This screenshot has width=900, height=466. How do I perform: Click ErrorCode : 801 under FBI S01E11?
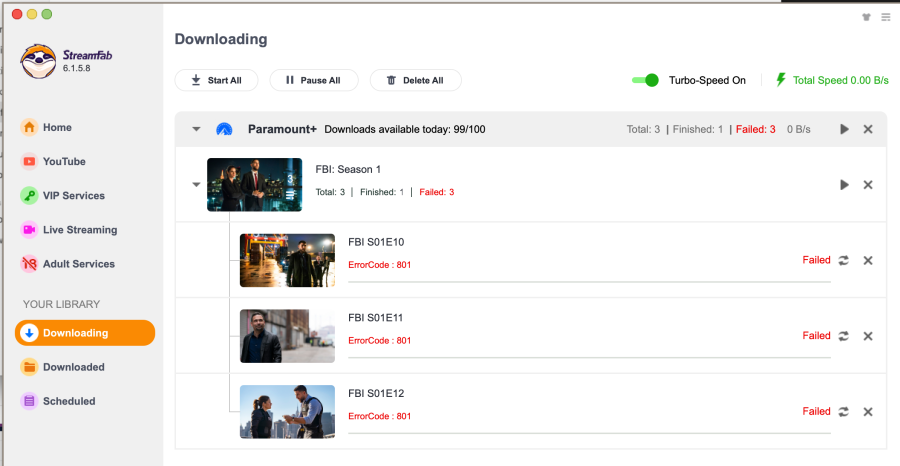(x=379, y=340)
